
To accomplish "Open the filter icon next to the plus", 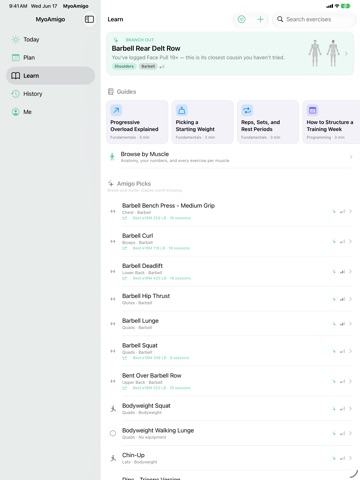I will pyautogui.click(x=242, y=19).
